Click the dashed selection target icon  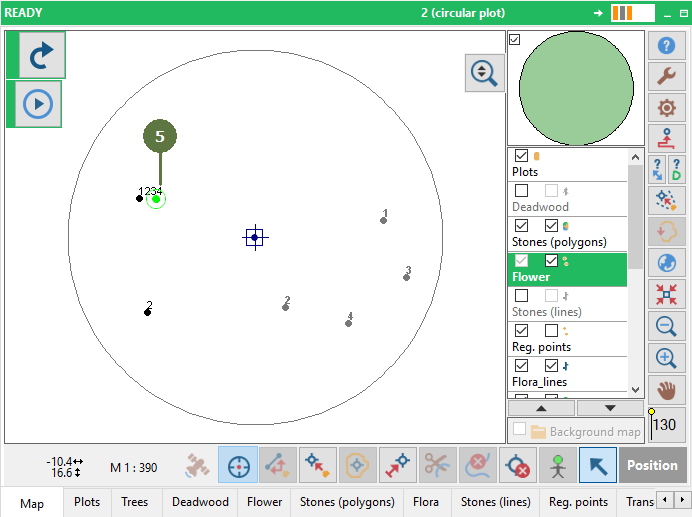click(666, 200)
